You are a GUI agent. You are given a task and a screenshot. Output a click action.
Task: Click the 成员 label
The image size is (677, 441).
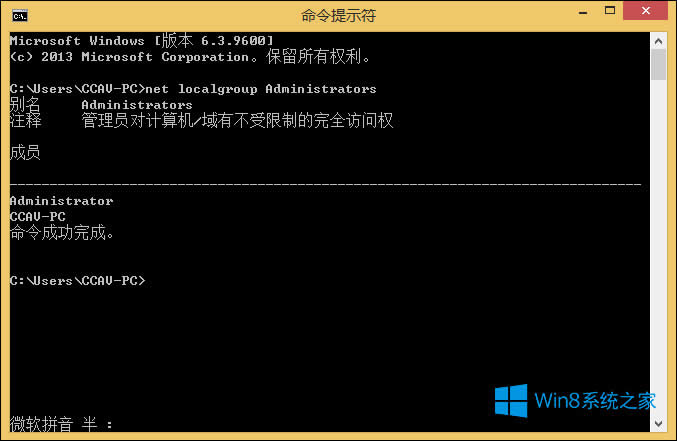tap(25, 152)
